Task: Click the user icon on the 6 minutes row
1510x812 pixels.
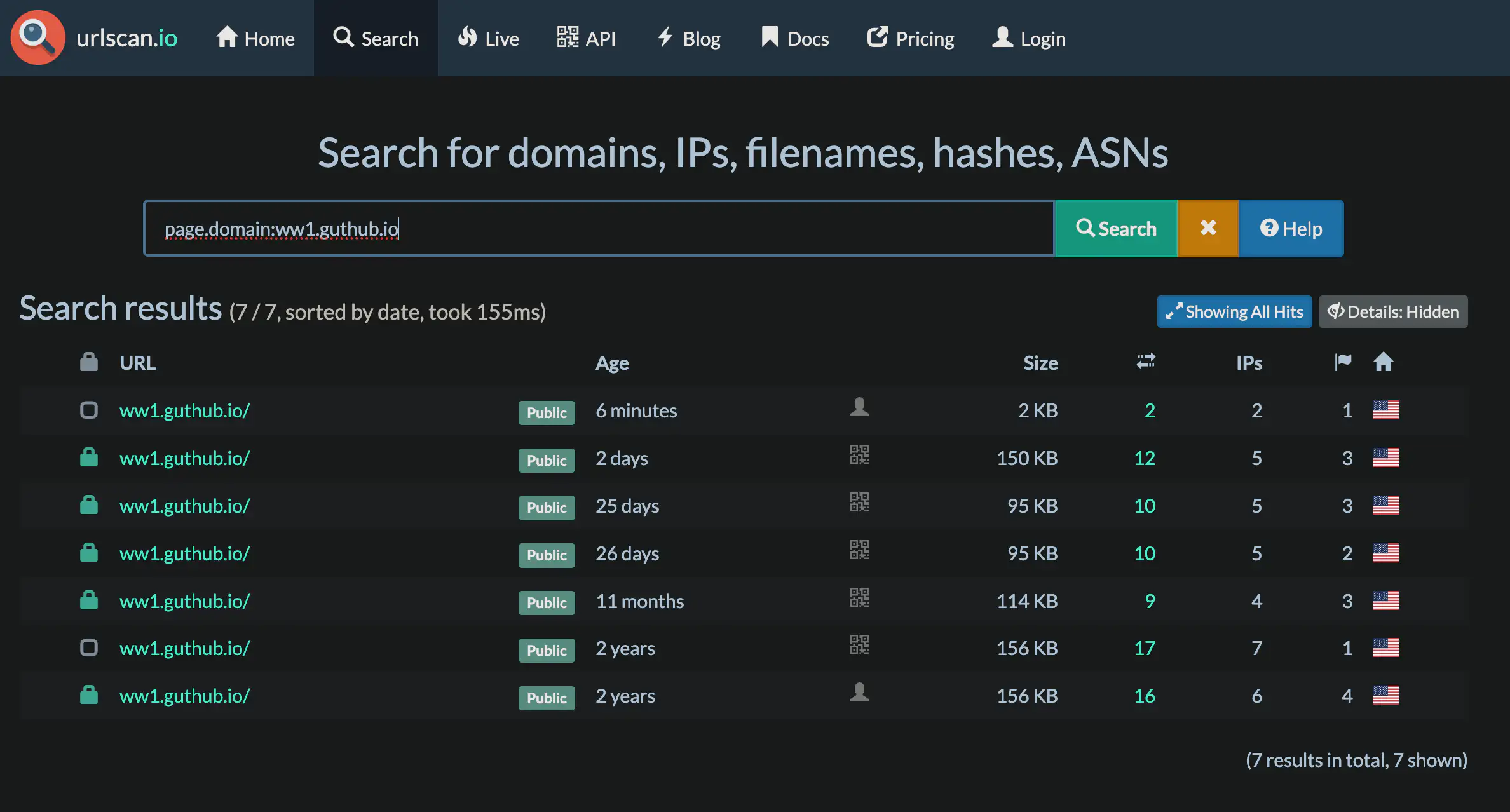Action: coord(859,407)
